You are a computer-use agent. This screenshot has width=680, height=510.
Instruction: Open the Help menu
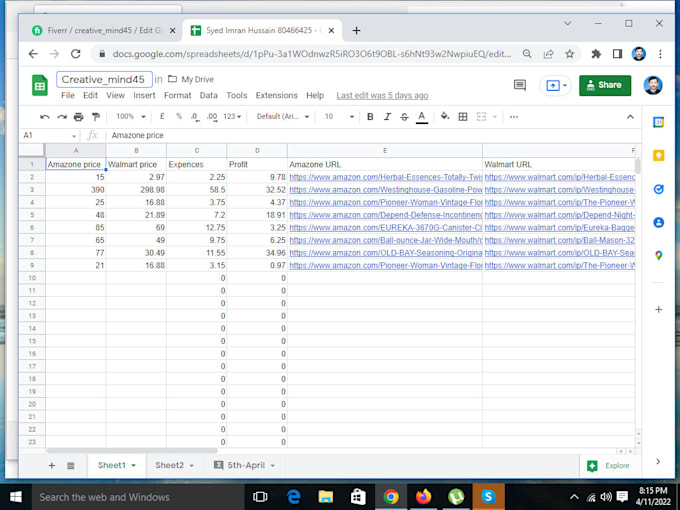[x=315, y=95]
